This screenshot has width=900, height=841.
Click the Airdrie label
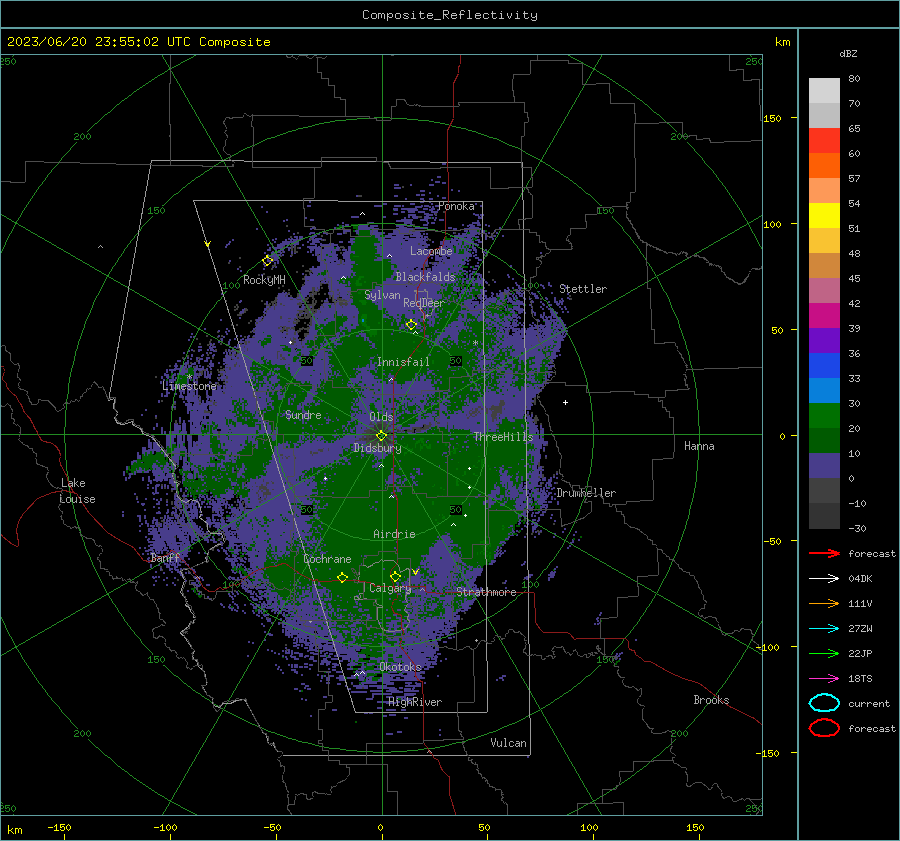[x=394, y=534]
